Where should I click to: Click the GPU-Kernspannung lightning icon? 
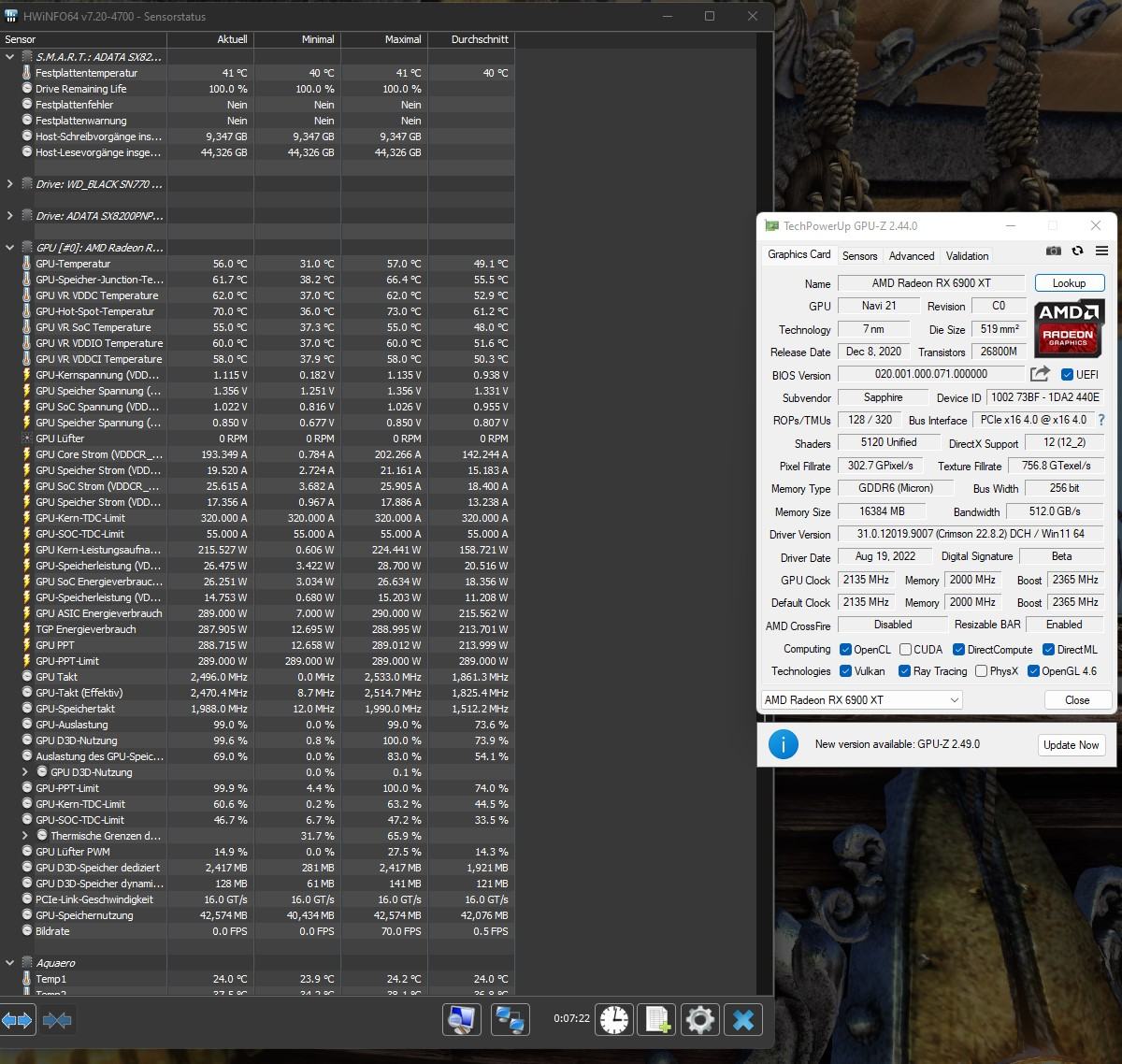coord(27,375)
